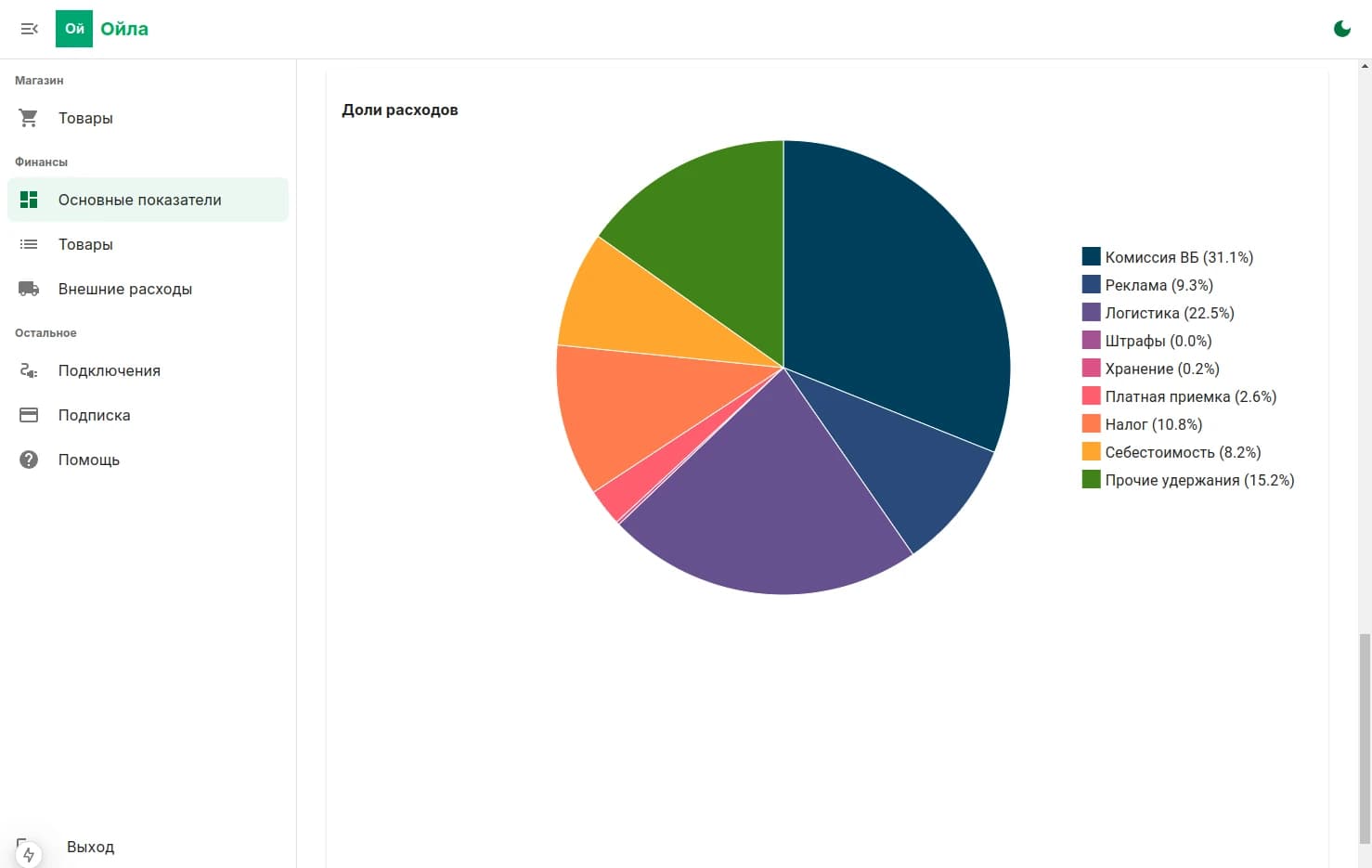Click the question mark Помощь icon
The image size is (1372, 868).
coord(29,460)
